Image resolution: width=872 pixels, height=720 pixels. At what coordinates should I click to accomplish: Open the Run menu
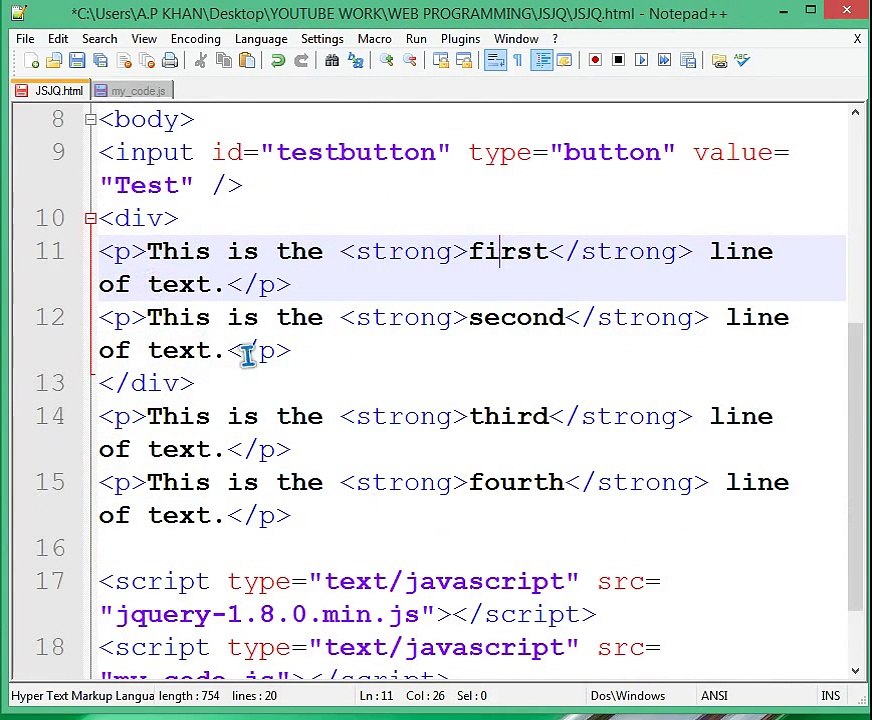pyautogui.click(x=416, y=38)
